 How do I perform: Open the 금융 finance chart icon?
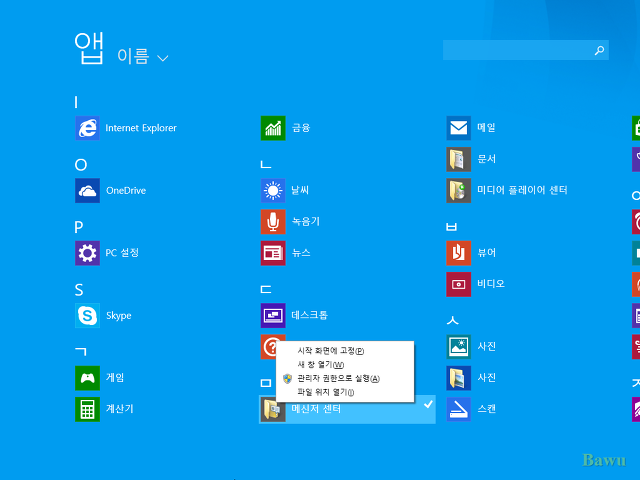pyautogui.click(x=273, y=128)
